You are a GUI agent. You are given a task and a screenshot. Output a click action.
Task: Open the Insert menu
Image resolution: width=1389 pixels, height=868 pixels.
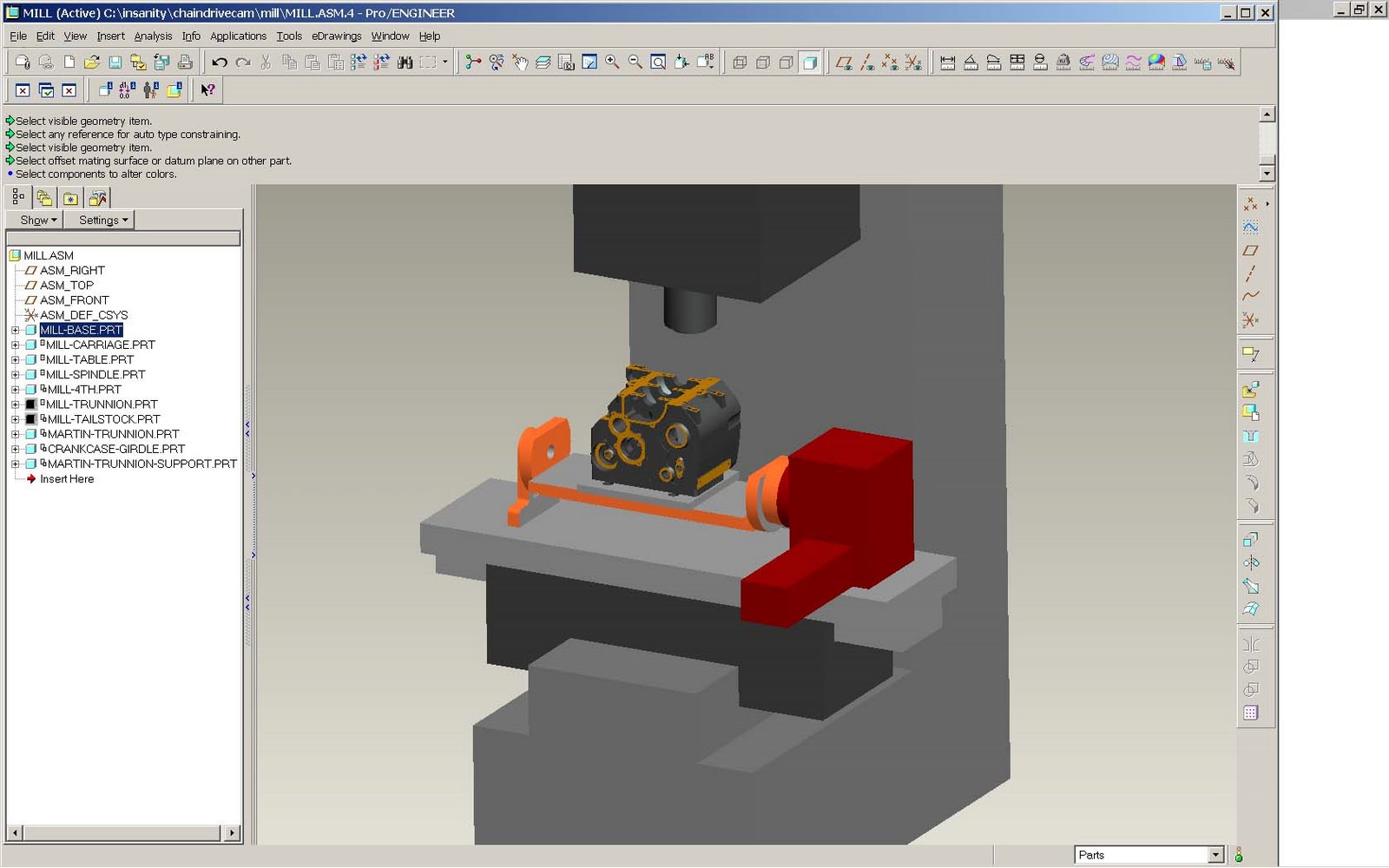point(110,36)
